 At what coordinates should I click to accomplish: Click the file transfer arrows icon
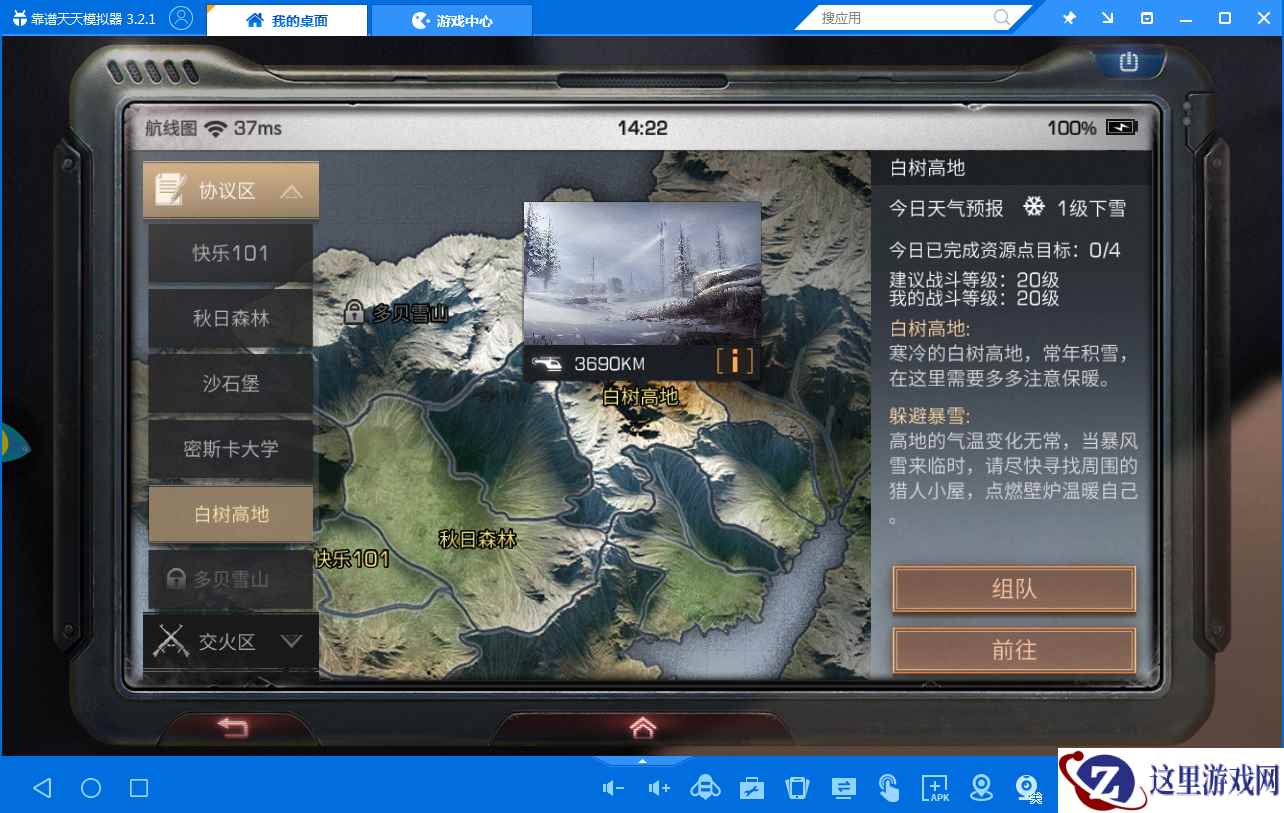844,788
